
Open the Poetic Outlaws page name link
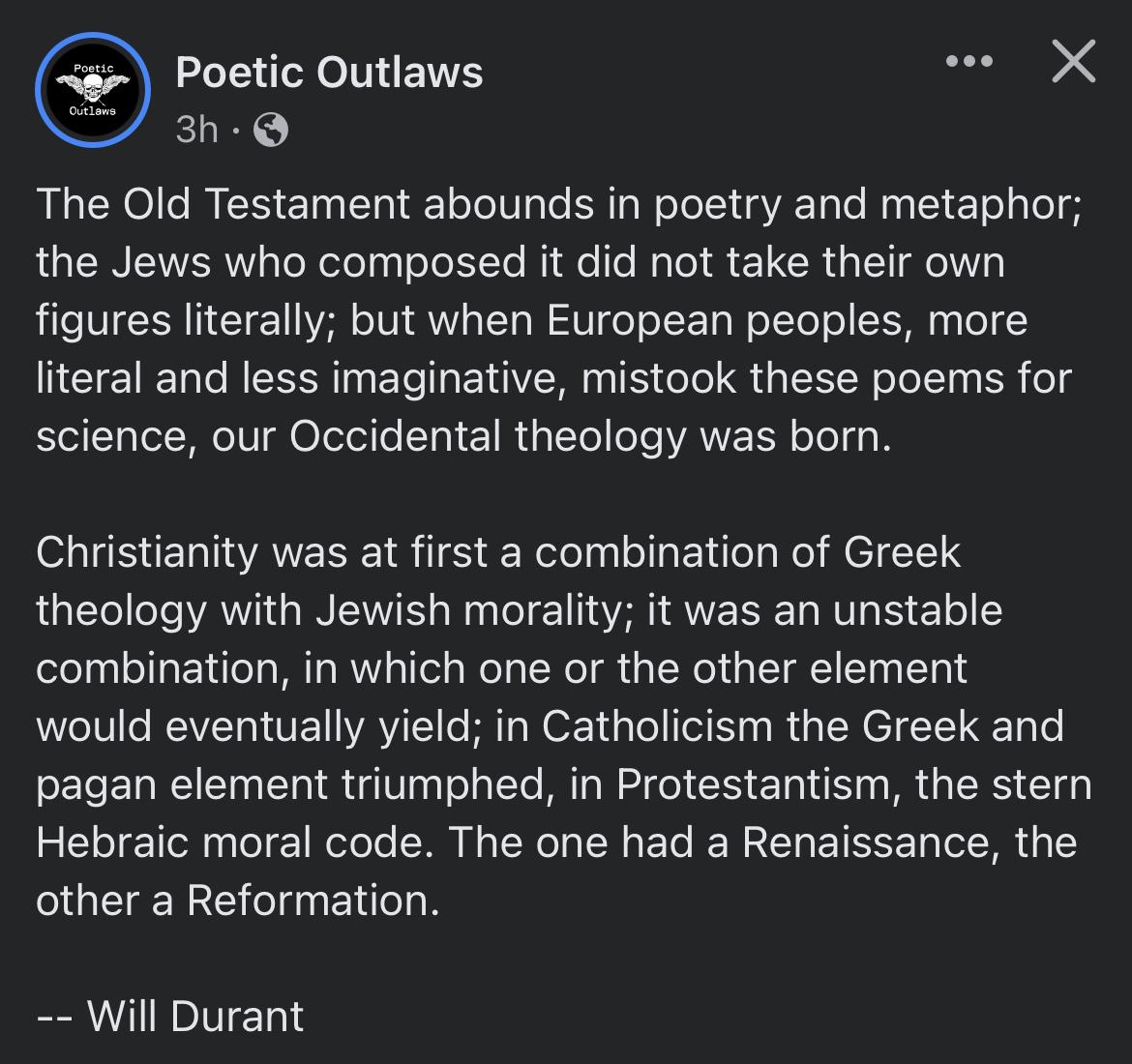pyautogui.click(x=329, y=73)
